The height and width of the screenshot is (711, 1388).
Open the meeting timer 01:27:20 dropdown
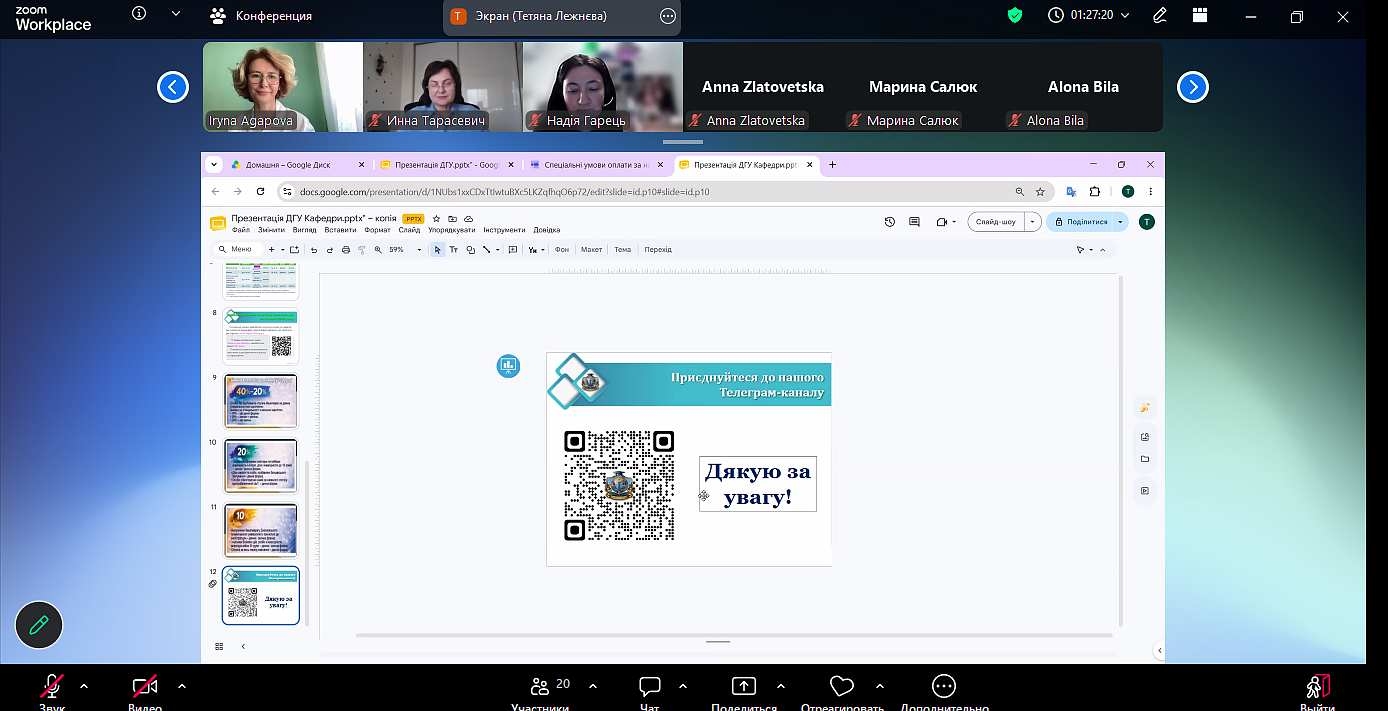pyautogui.click(x=1090, y=15)
